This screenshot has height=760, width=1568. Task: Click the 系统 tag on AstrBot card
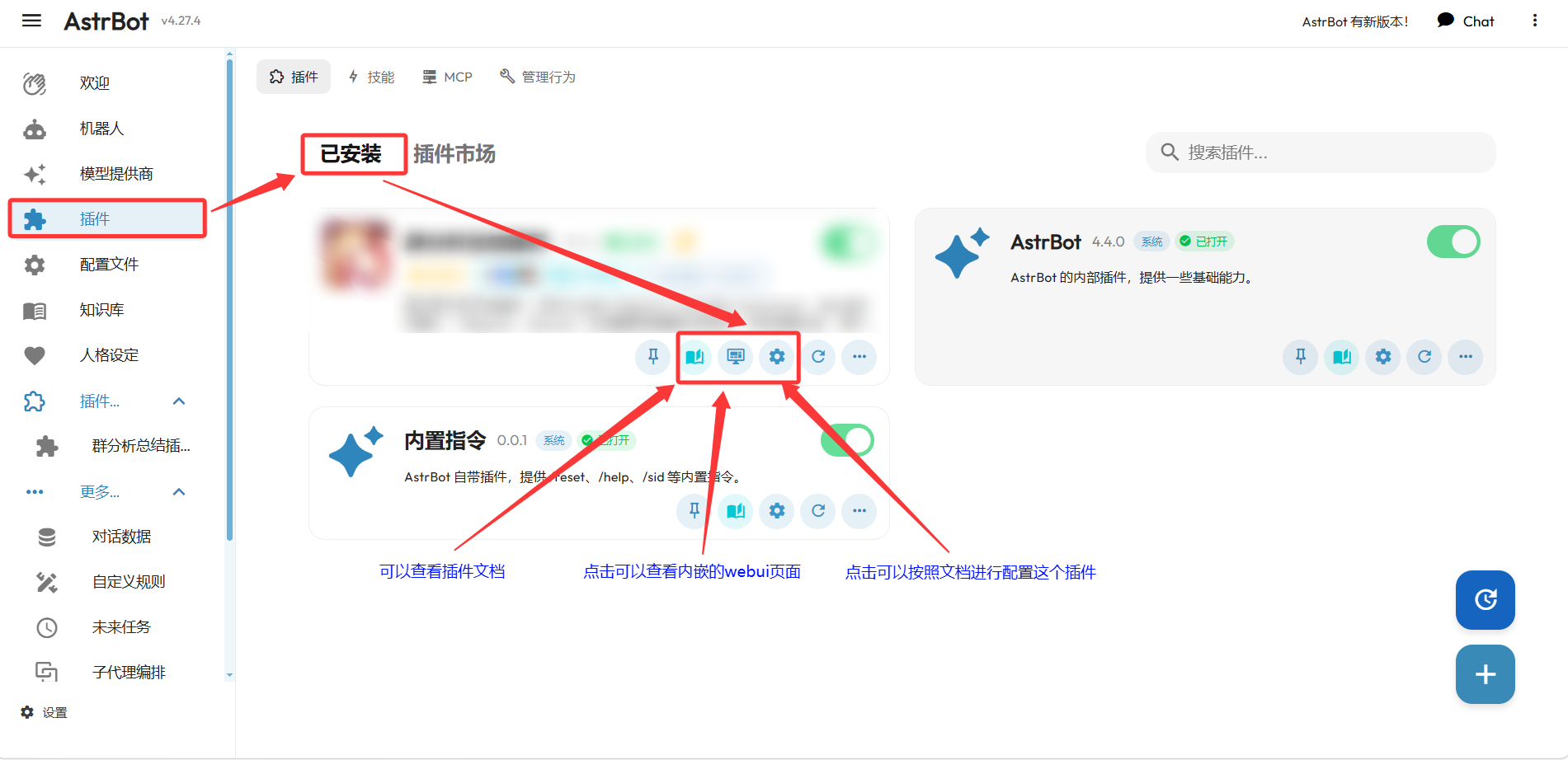pyautogui.click(x=1152, y=242)
